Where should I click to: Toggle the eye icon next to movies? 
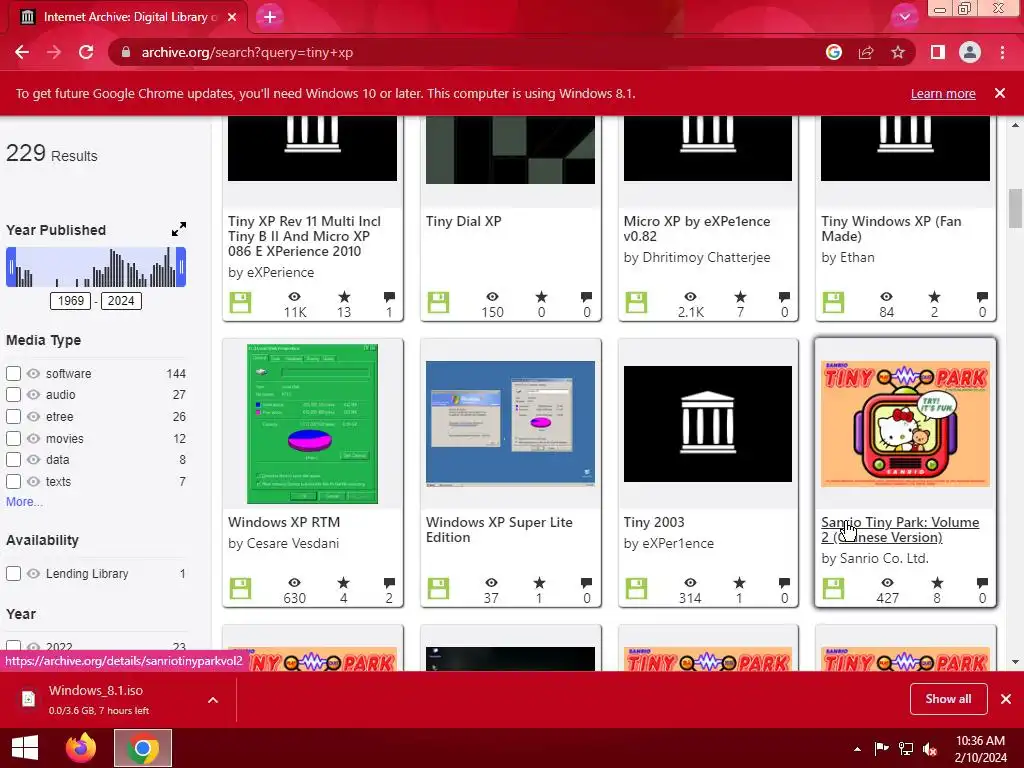coord(33,438)
